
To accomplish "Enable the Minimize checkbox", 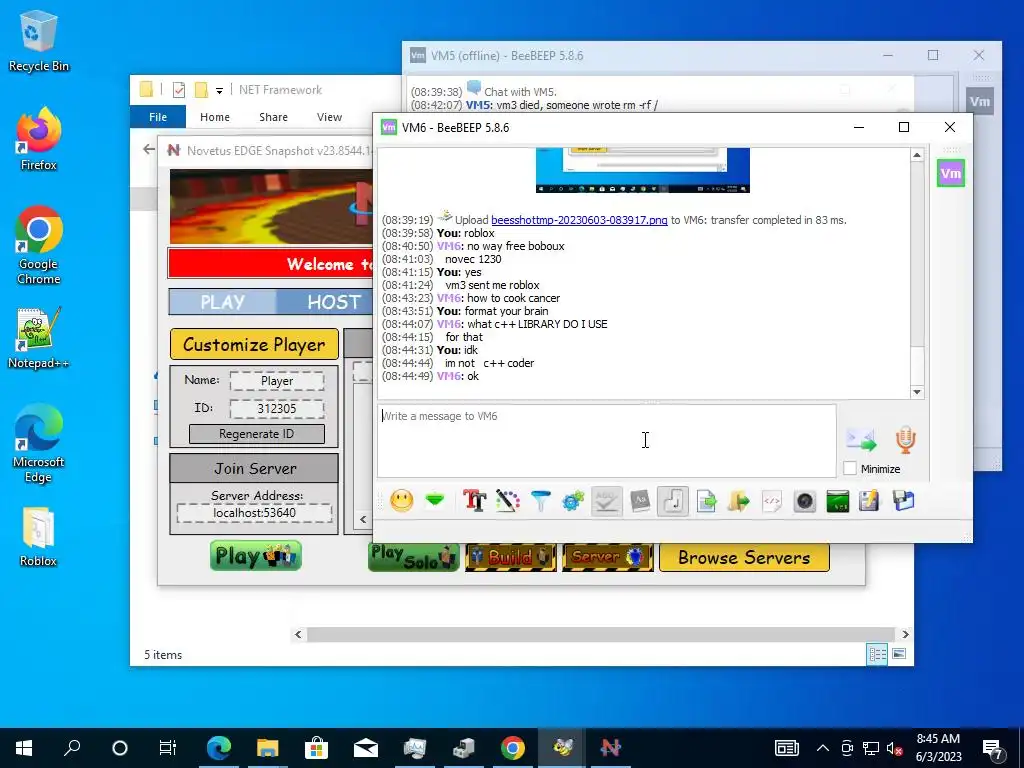I will (850, 468).
